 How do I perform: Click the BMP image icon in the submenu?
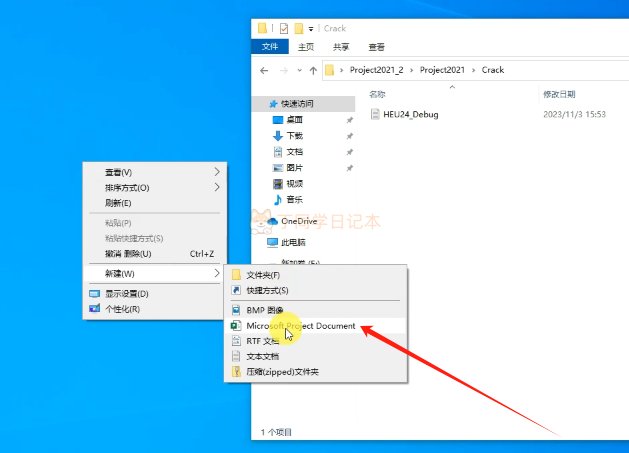236,310
